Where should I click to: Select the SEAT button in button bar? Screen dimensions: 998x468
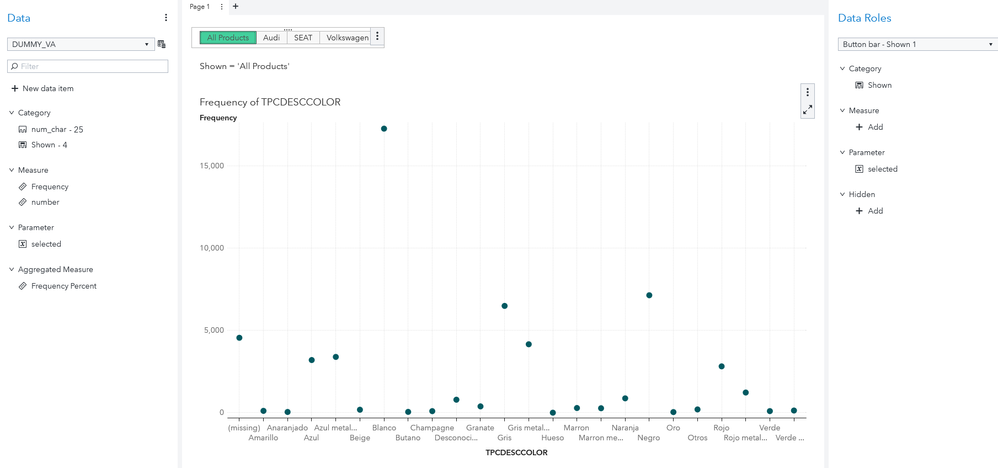coord(303,38)
